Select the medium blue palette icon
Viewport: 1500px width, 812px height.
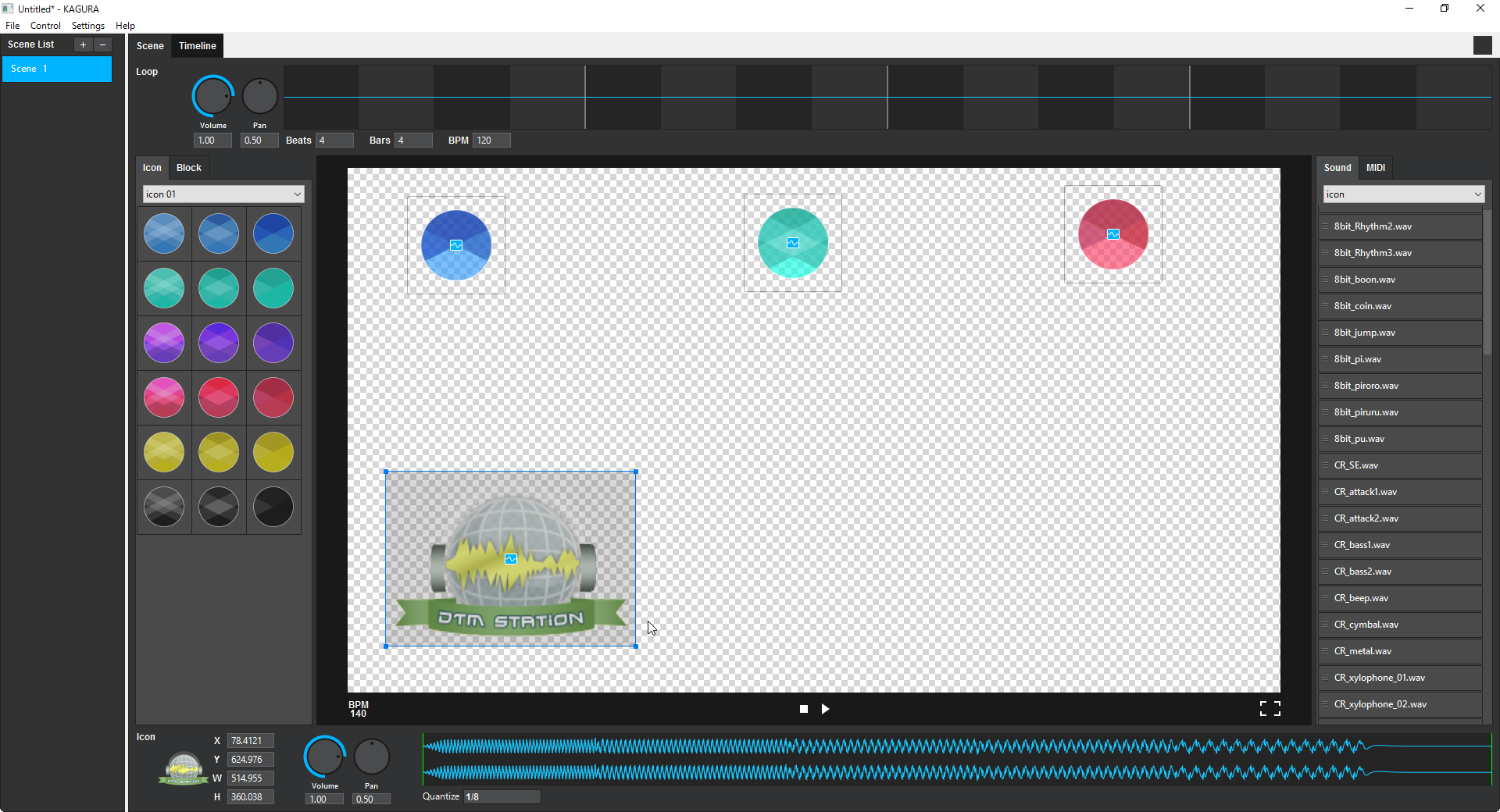pos(219,233)
